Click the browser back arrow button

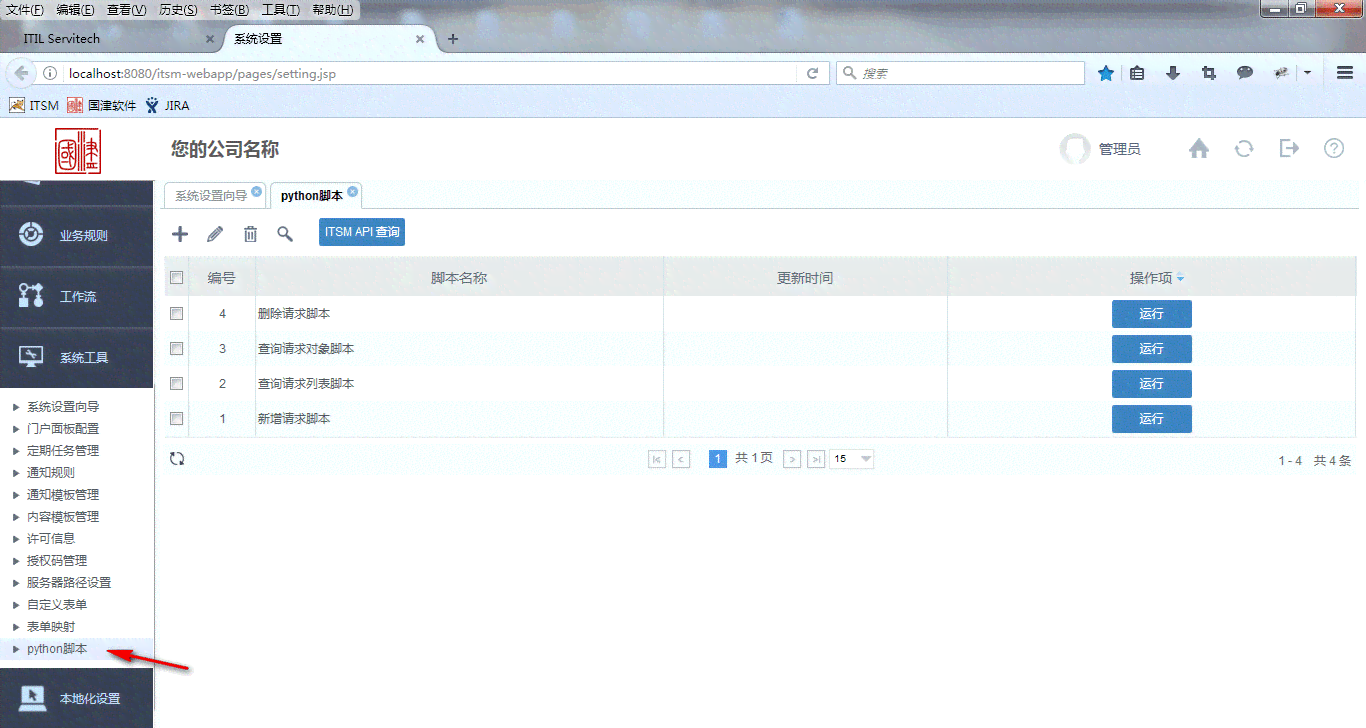click(x=21, y=73)
